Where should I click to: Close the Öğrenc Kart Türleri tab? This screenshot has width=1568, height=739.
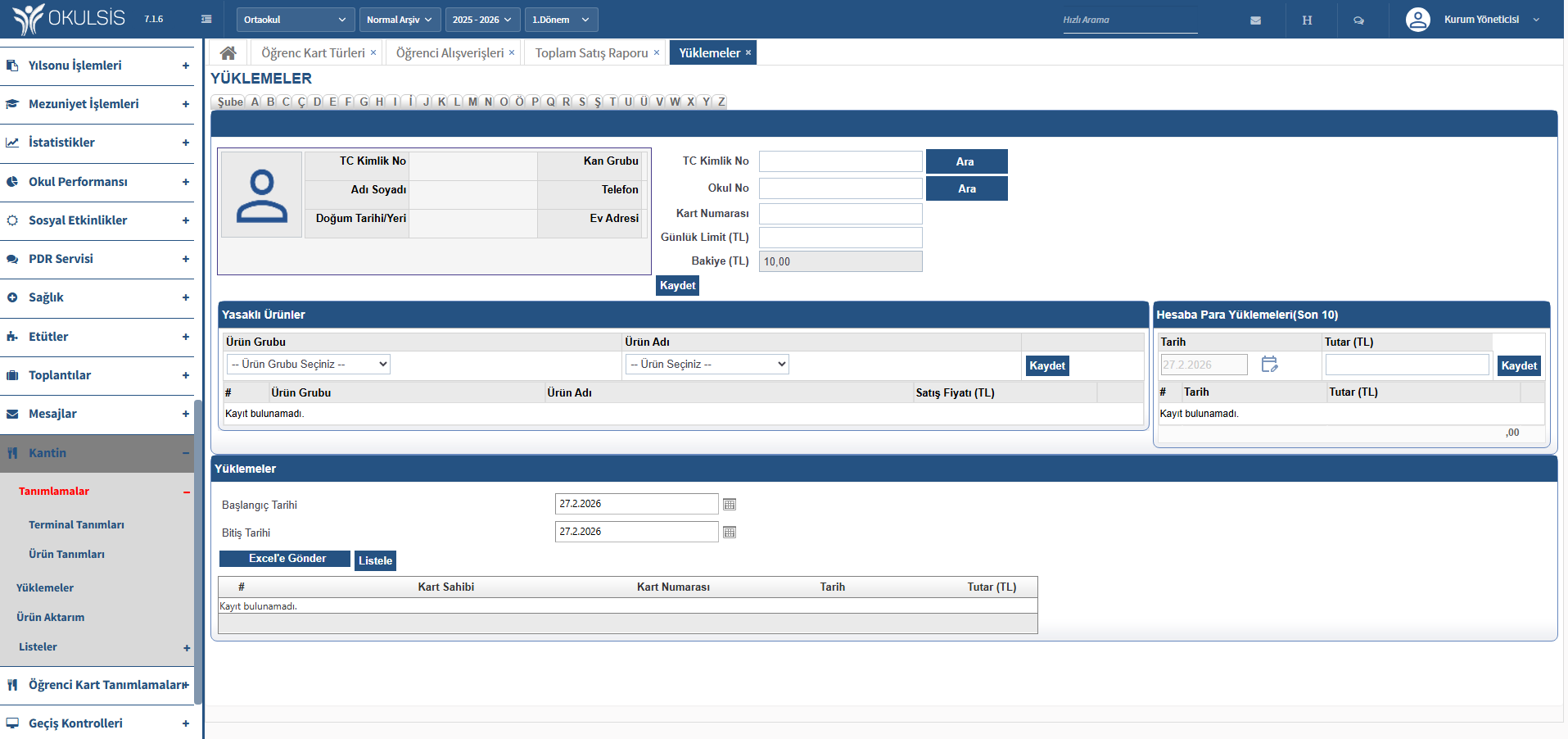(373, 53)
